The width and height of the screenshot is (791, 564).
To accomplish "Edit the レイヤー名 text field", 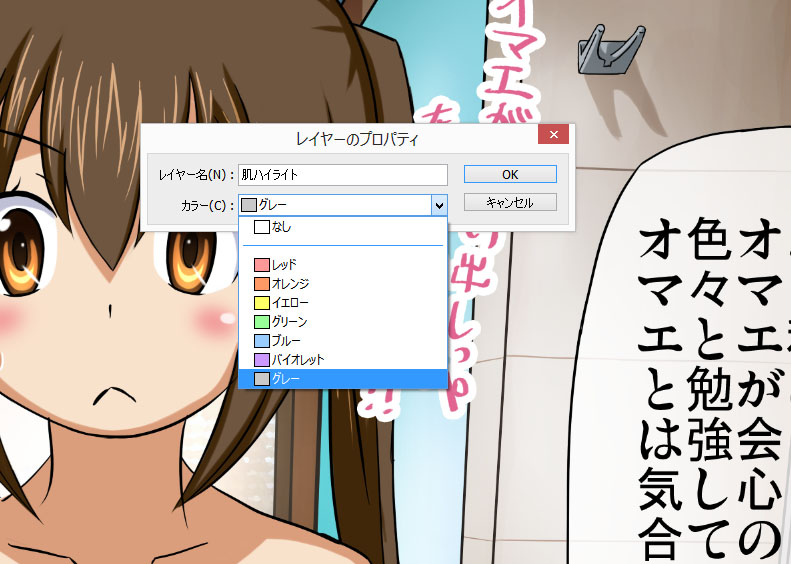I will click(343, 175).
